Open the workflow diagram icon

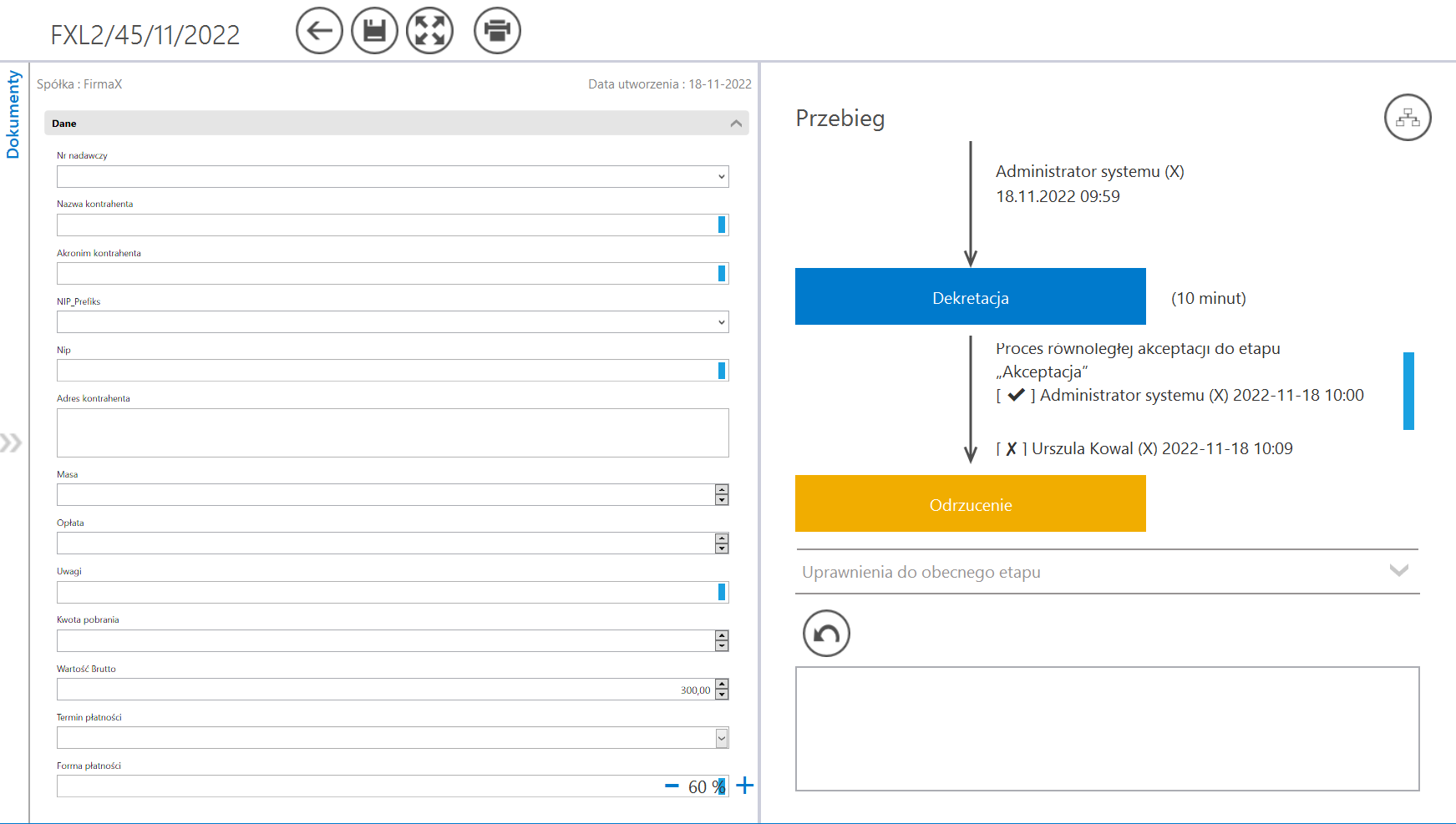(x=1408, y=118)
